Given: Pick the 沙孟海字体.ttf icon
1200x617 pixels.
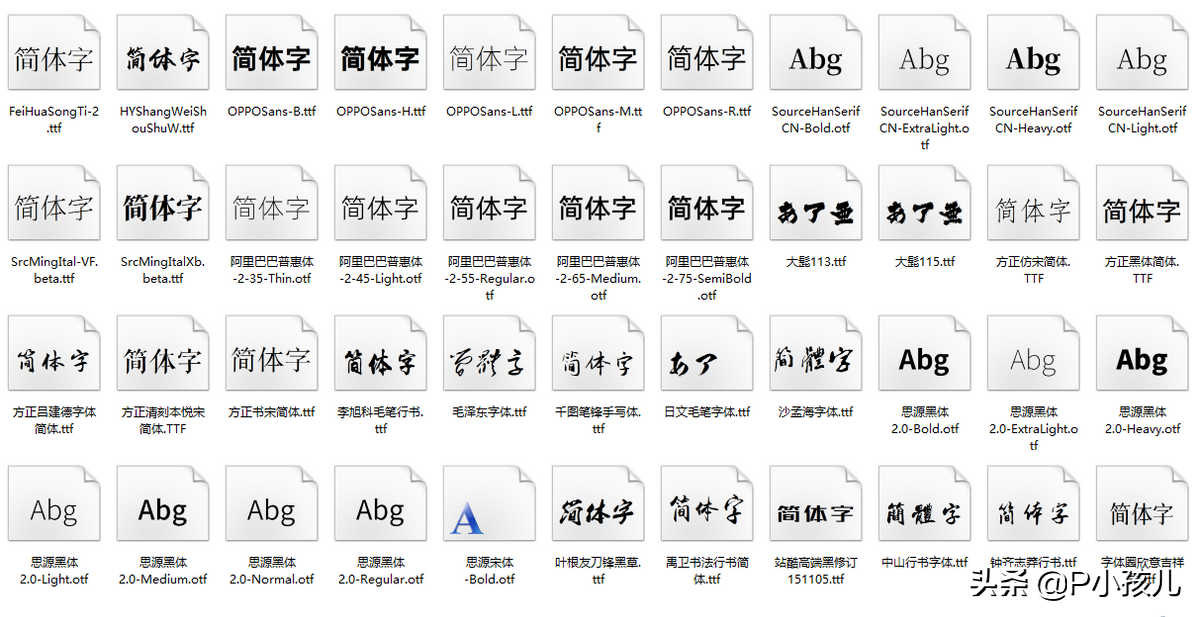Looking at the screenshot, I should 816,354.
